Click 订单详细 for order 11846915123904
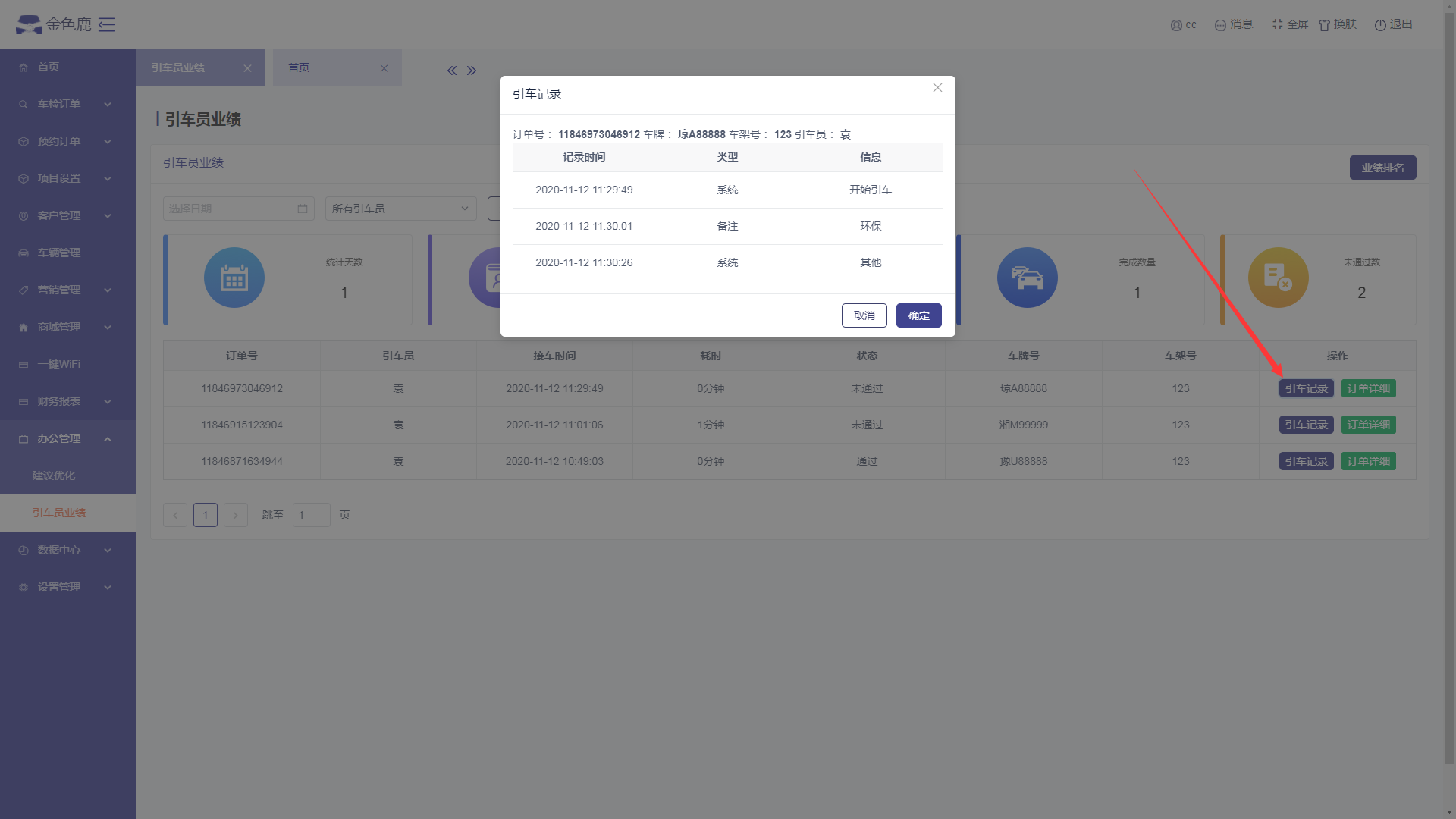1456x819 pixels. click(1368, 425)
